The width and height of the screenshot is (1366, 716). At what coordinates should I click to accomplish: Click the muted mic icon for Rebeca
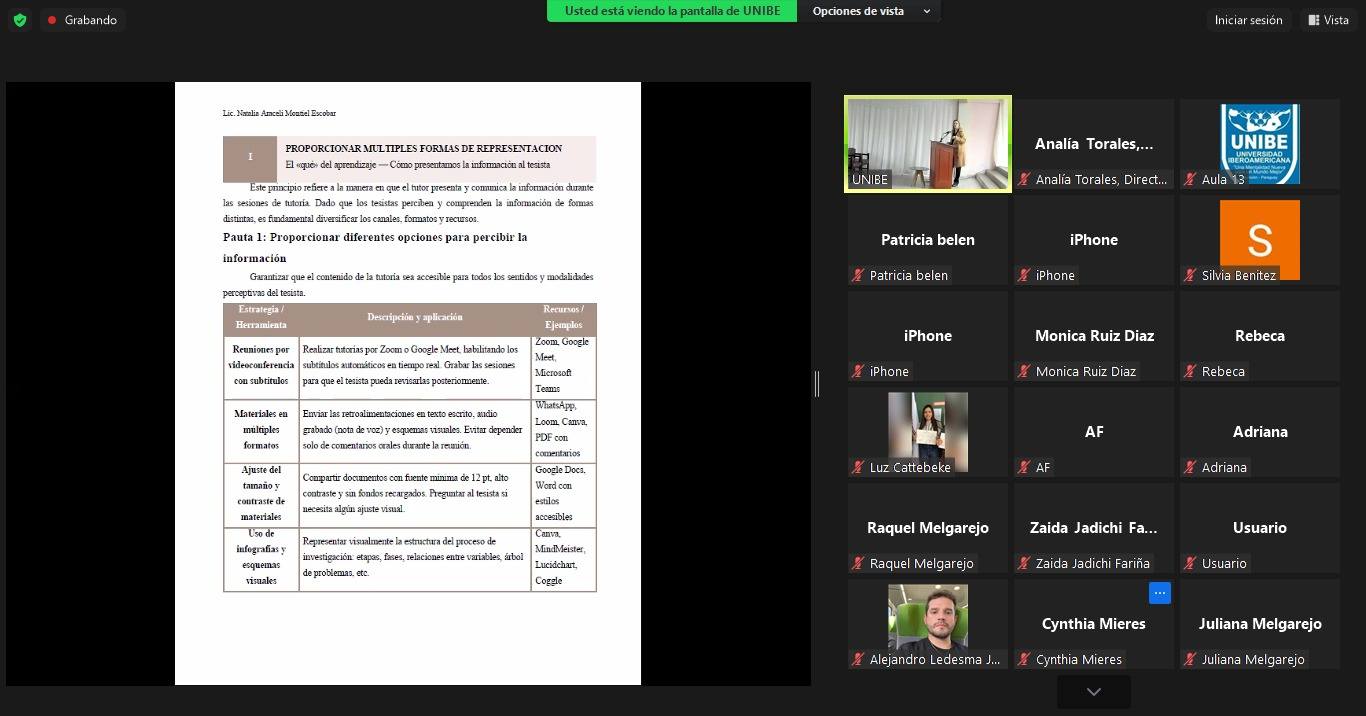click(1190, 372)
